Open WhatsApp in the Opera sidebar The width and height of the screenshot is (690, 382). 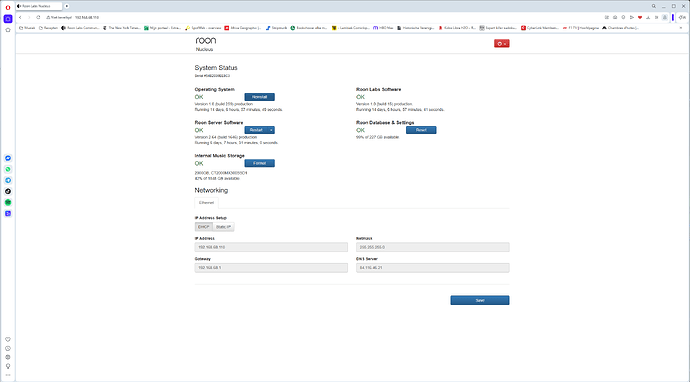(x=8, y=169)
